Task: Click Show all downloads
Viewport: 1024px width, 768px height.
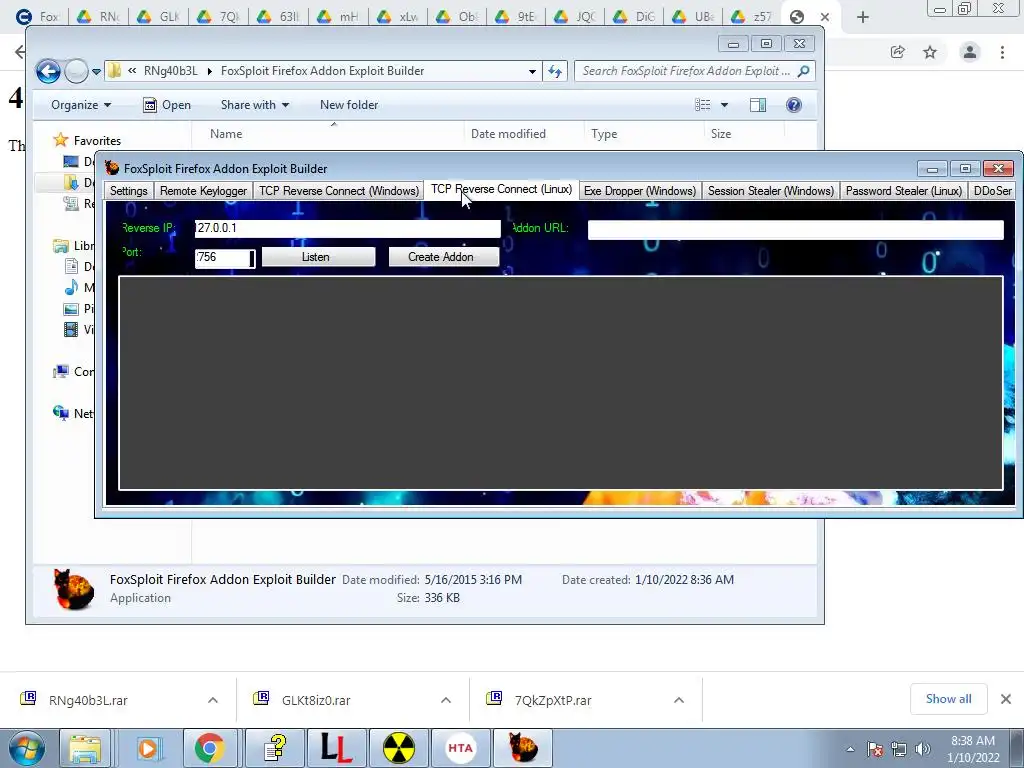Action: point(948,699)
